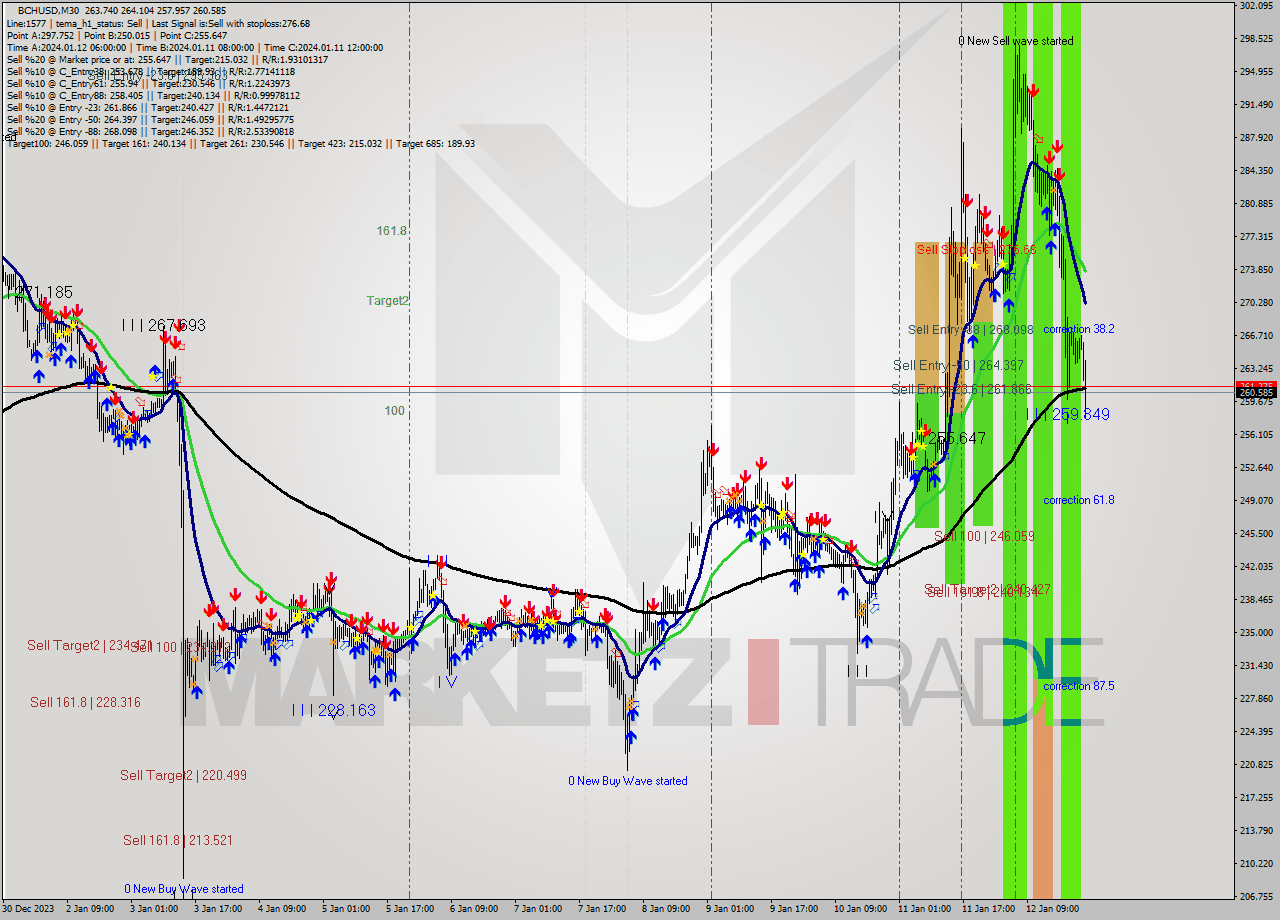The image size is (1280, 920).
Task: Click the 213.790 price axis value
Action: pyautogui.click(x=1256, y=831)
